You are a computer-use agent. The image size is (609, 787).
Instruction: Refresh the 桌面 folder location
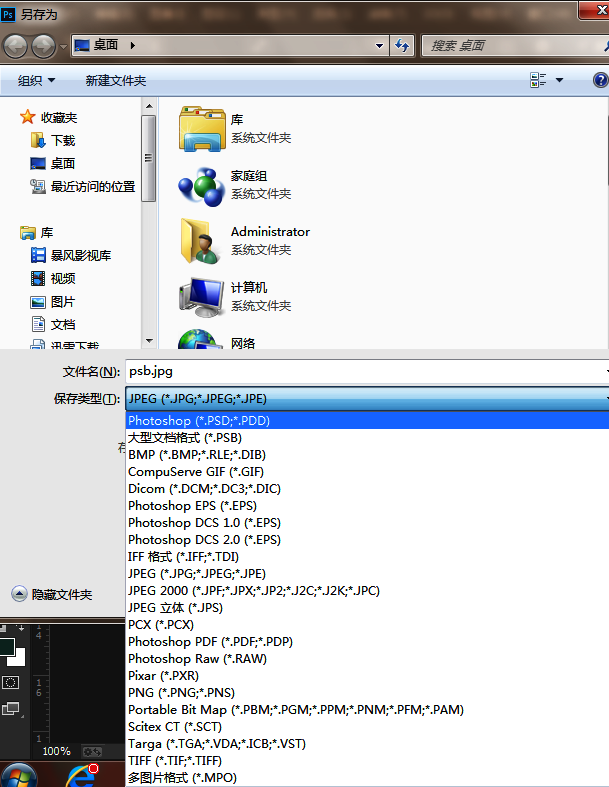(x=402, y=46)
